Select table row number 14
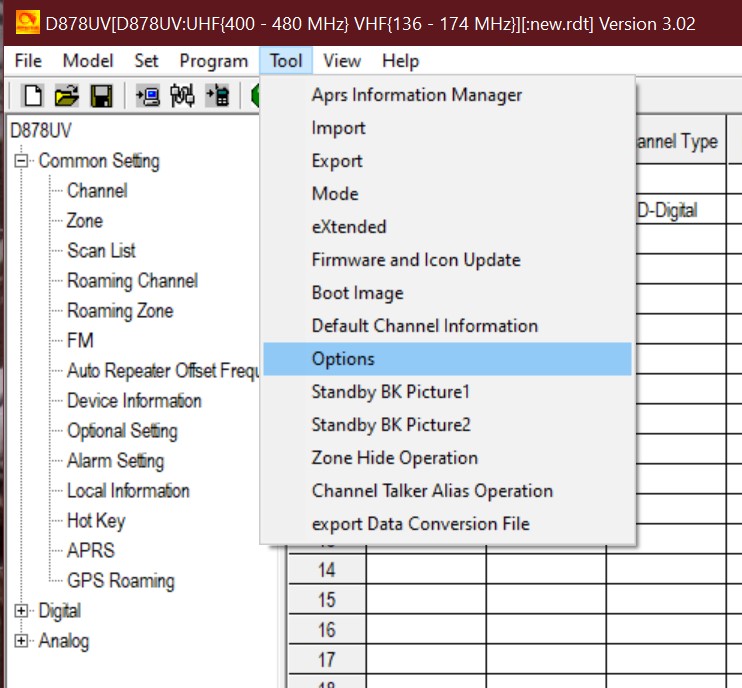Viewport: 742px width, 688px height. (x=327, y=569)
